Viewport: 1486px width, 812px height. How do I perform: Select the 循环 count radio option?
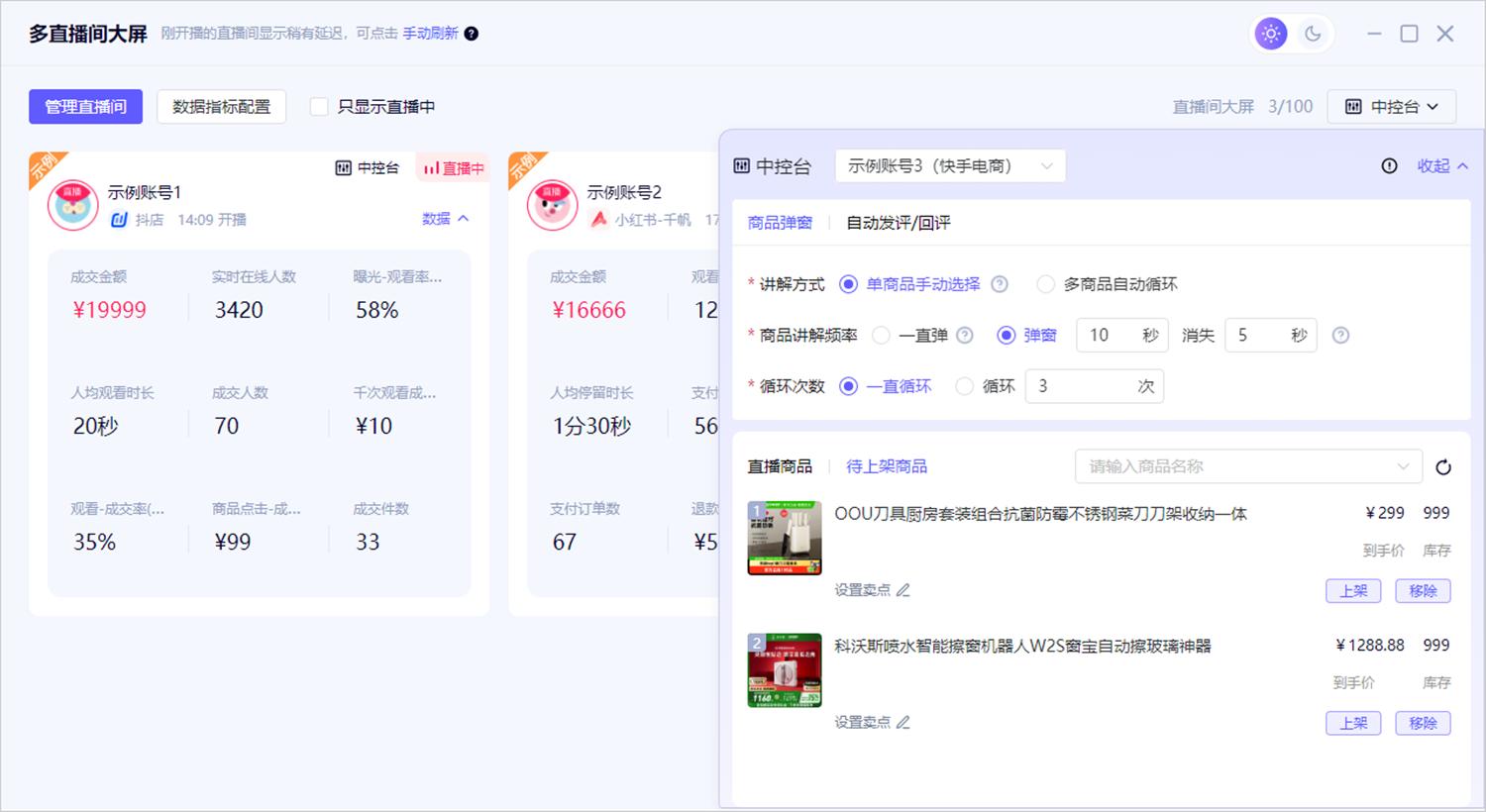click(x=964, y=386)
